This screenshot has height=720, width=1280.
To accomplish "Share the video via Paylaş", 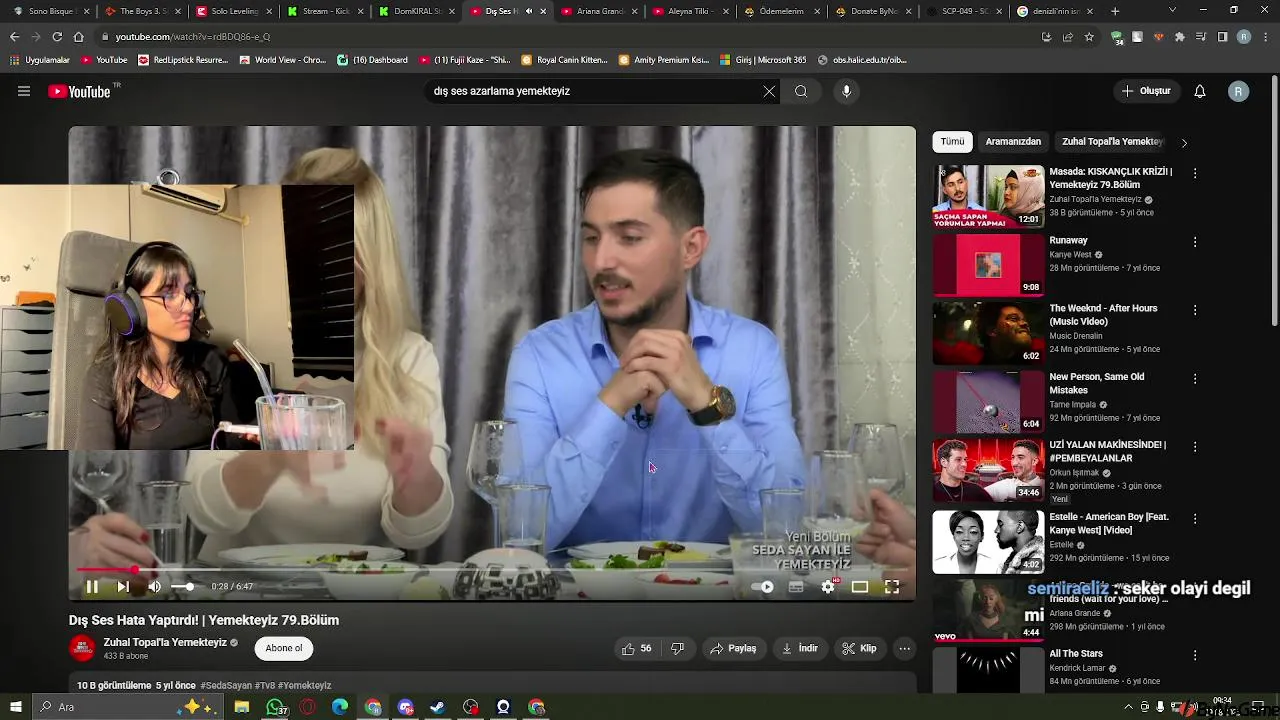I will (733, 648).
